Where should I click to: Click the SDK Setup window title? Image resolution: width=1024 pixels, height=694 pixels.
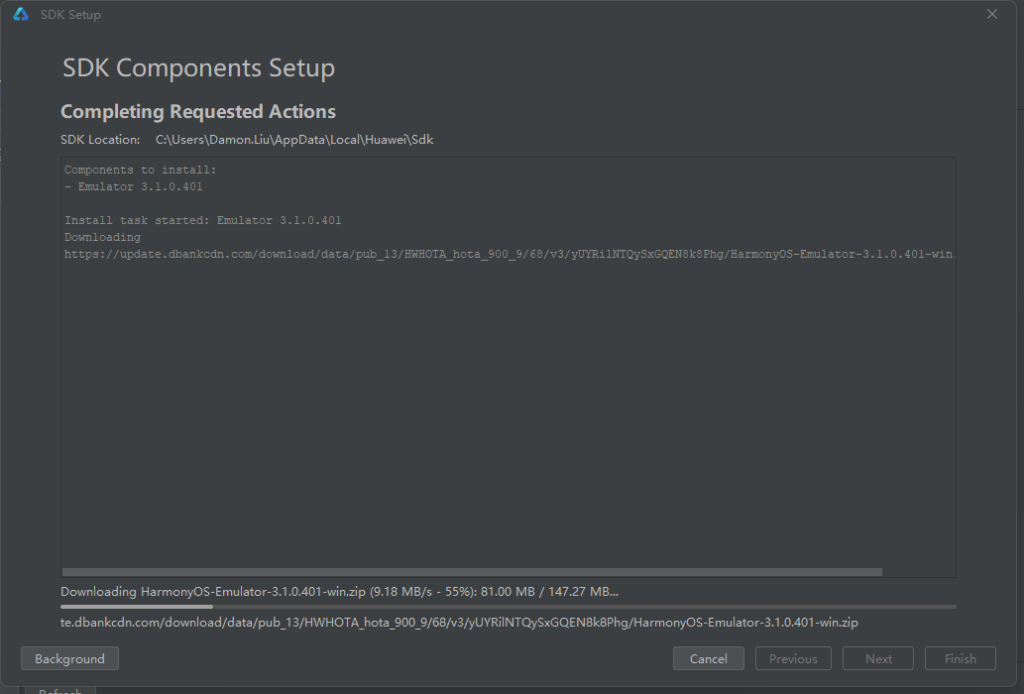[70, 15]
